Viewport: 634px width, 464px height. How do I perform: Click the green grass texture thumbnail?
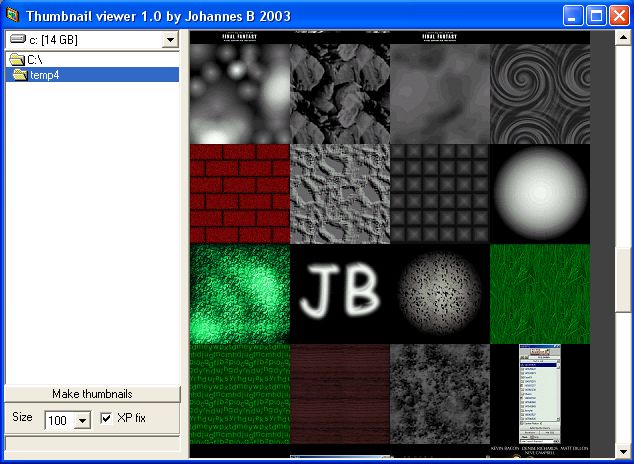[x=540, y=294]
